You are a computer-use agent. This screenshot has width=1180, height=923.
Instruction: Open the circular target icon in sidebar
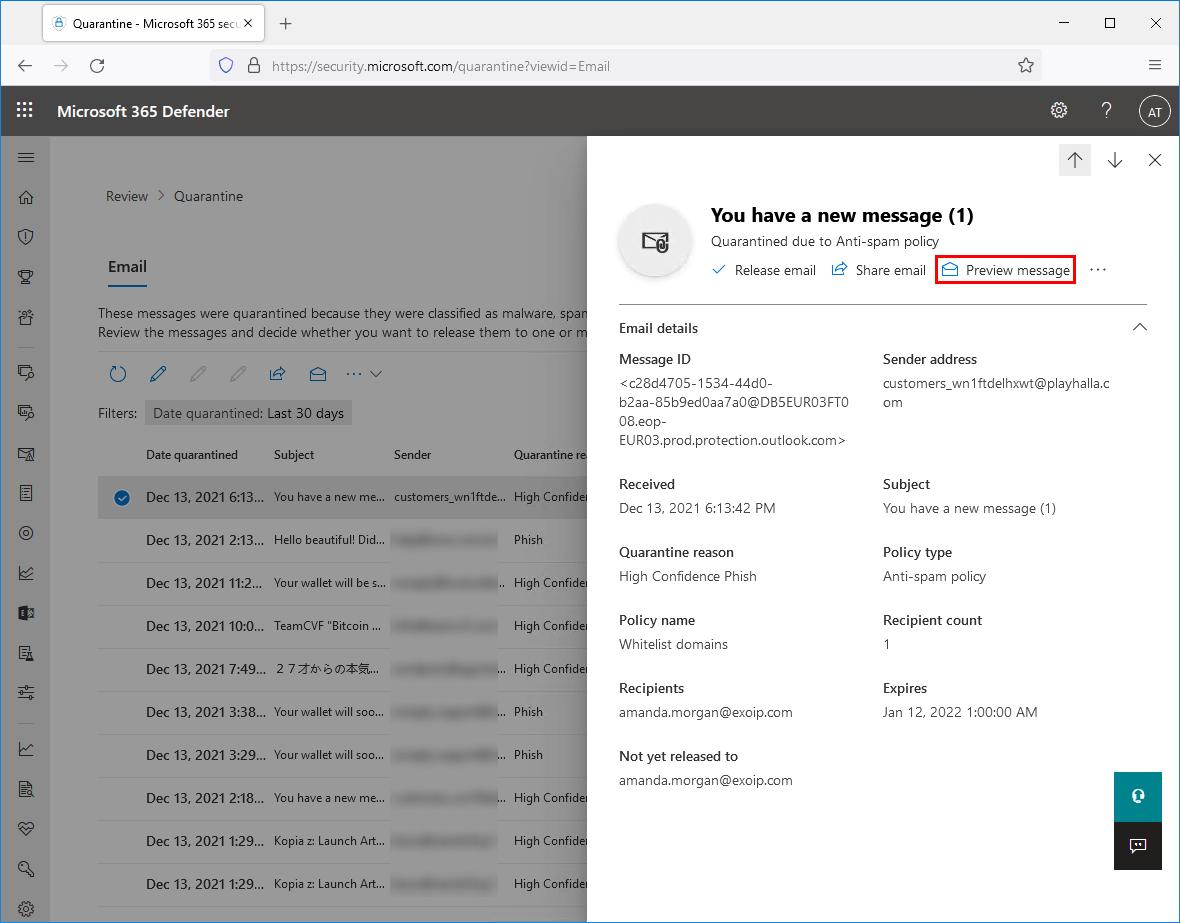point(26,533)
